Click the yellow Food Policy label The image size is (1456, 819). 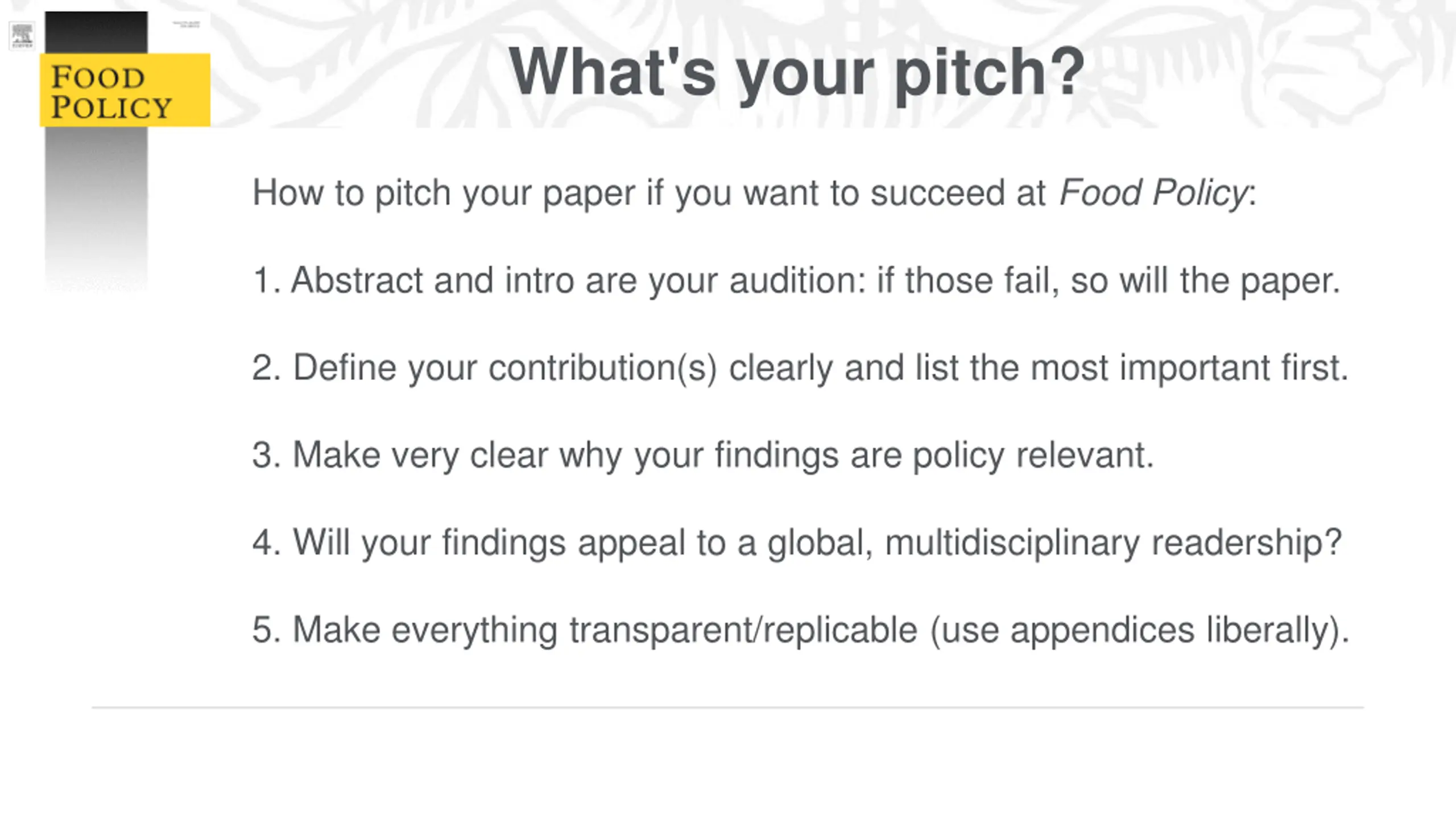coord(125,90)
